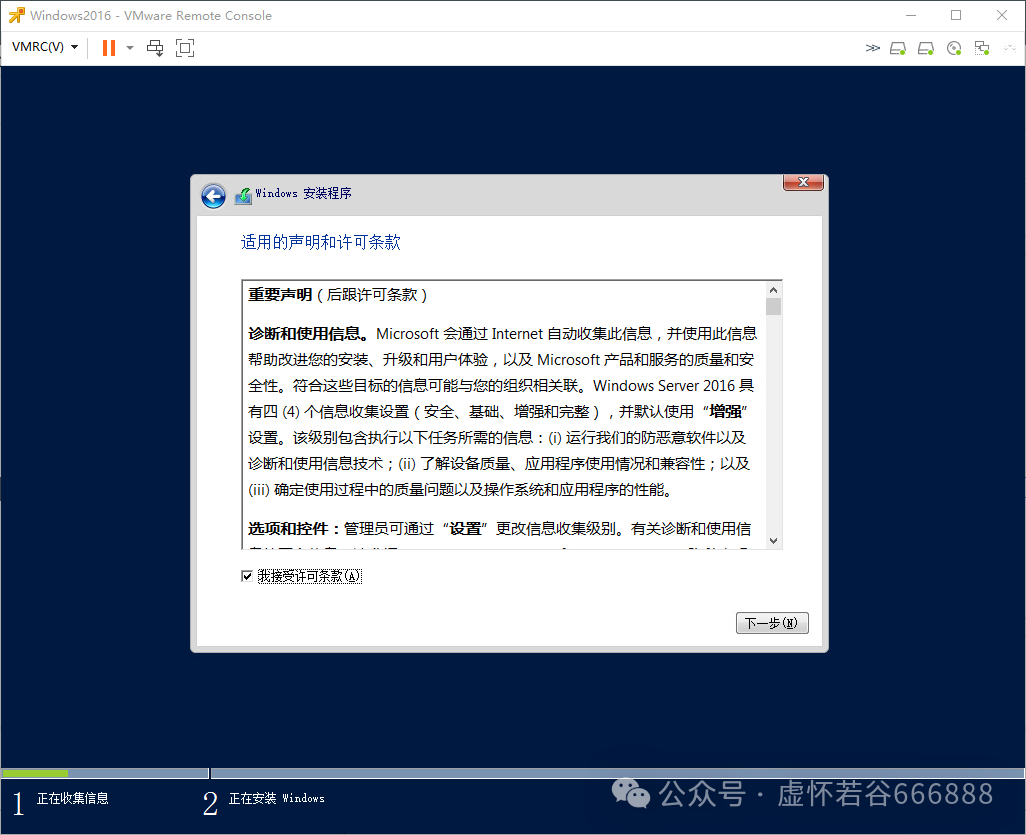Close the VMware Remote Console window
Viewport: 1026px width, 835px height.
tap(1002, 15)
